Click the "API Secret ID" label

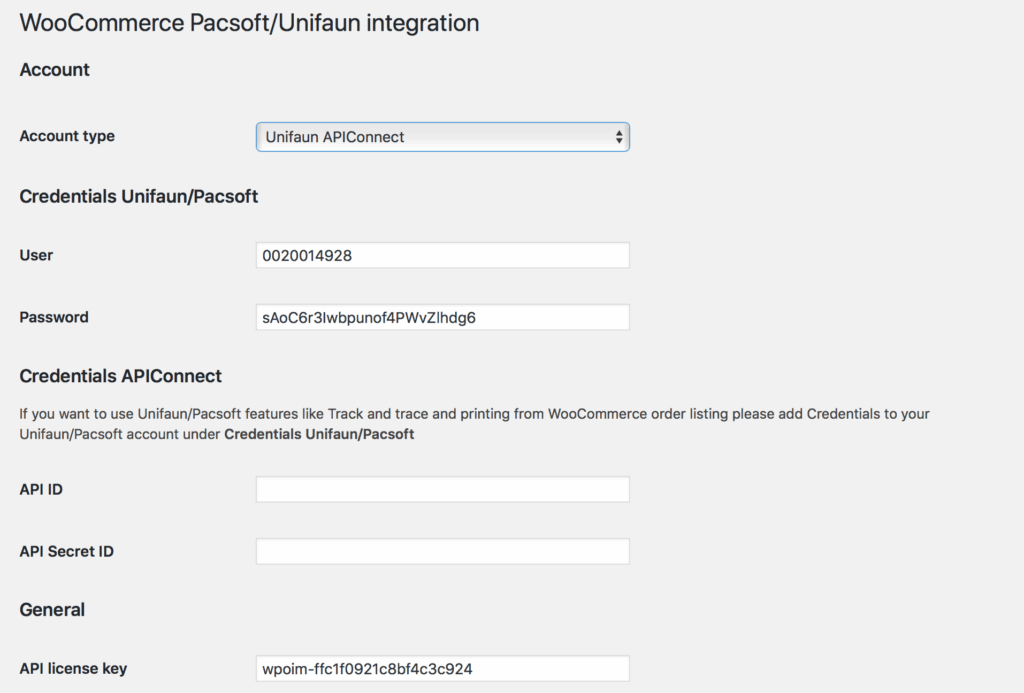[67, 551]
